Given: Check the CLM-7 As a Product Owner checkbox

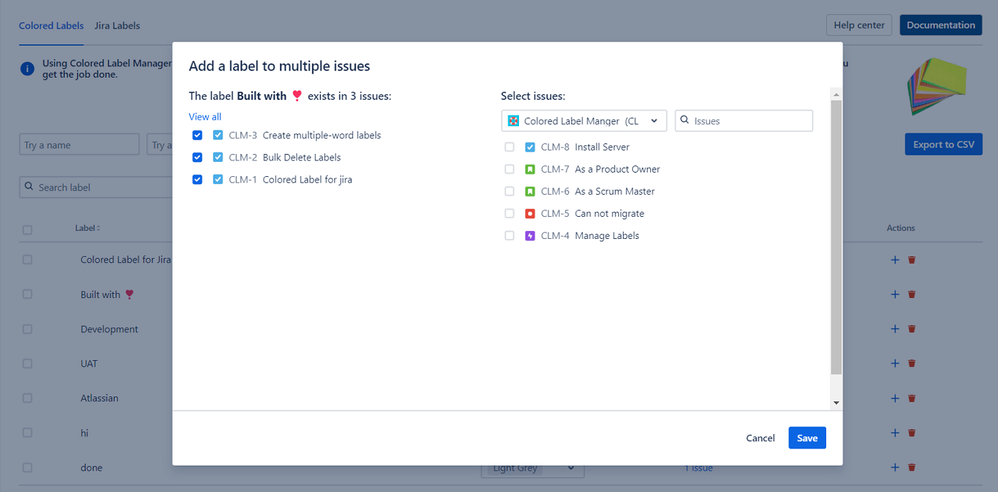Looking at the screenshot, I should (x=509, y=169).
